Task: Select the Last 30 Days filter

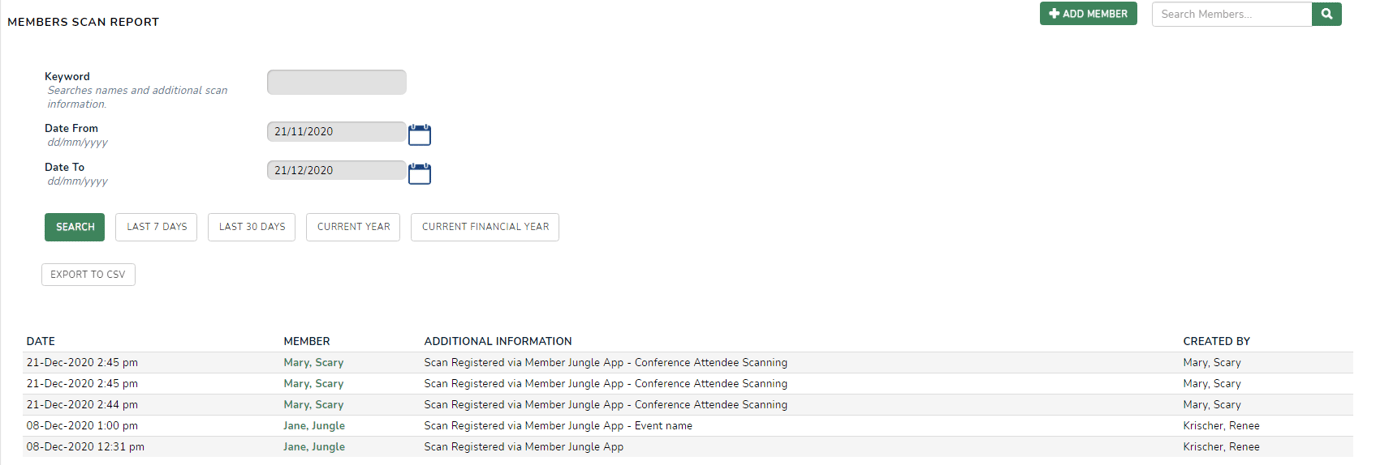Action: [x=252, y=227]
